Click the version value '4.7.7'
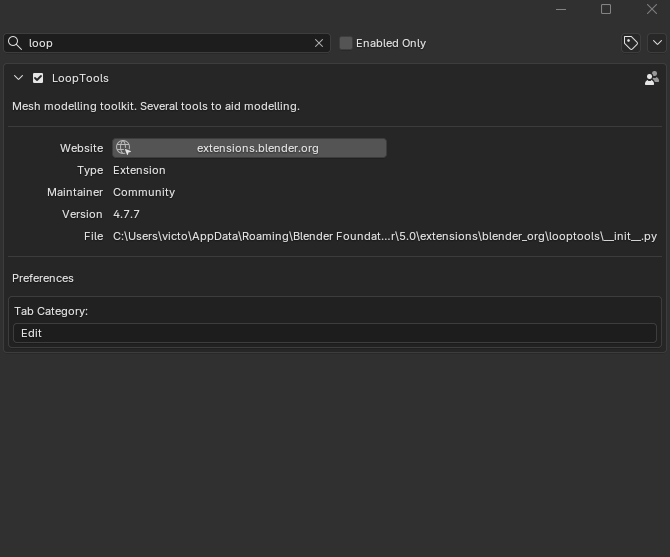 point(126,214)
